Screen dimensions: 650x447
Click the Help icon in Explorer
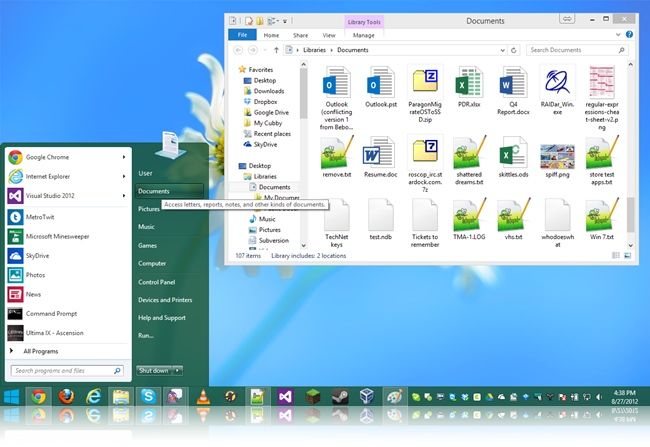click(x=629, y=35)
